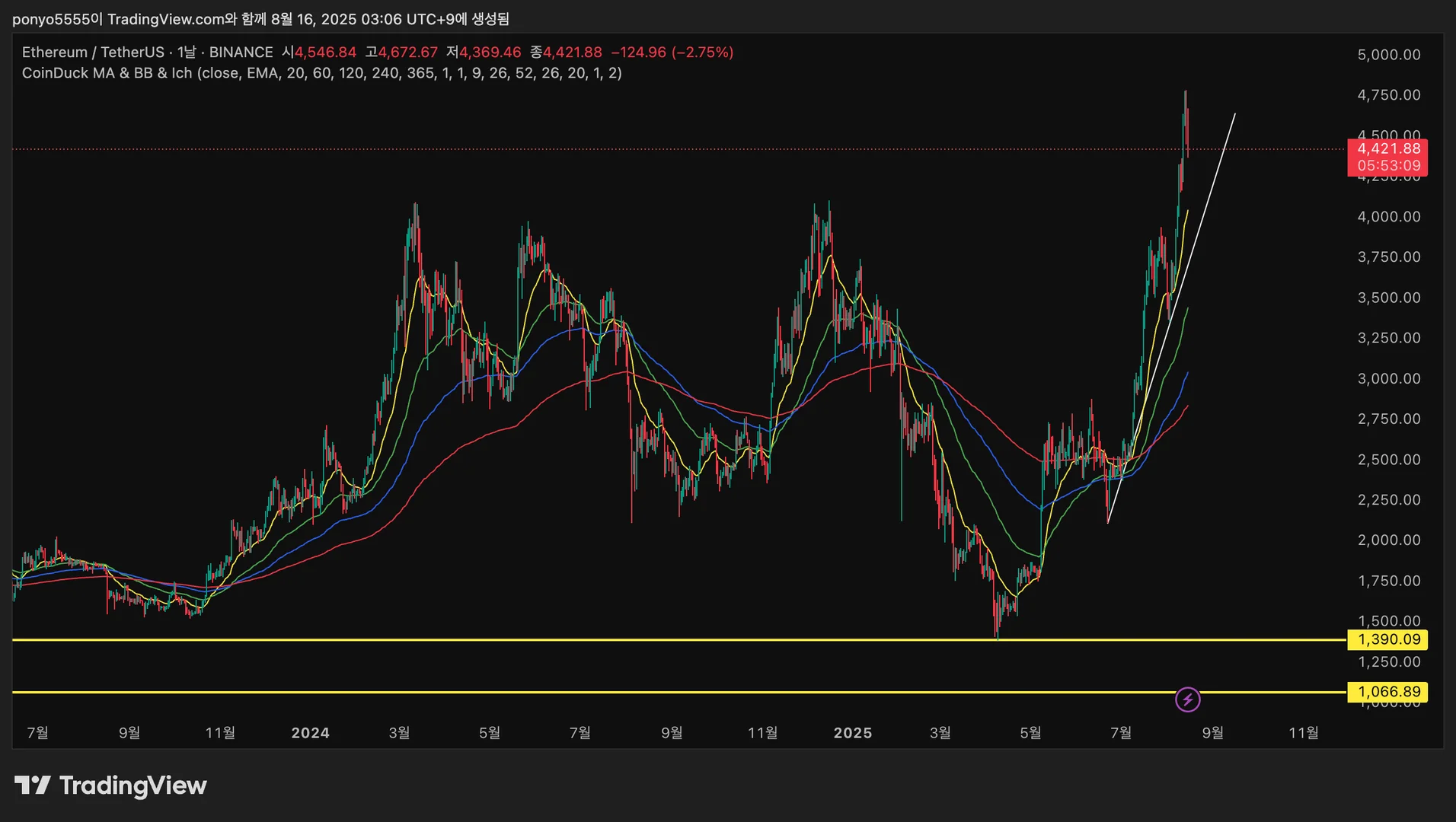The width and height of the screenshot is (1456, 822).
Task: Click the purple lightning event icon
Action: tap(1187, 699)
